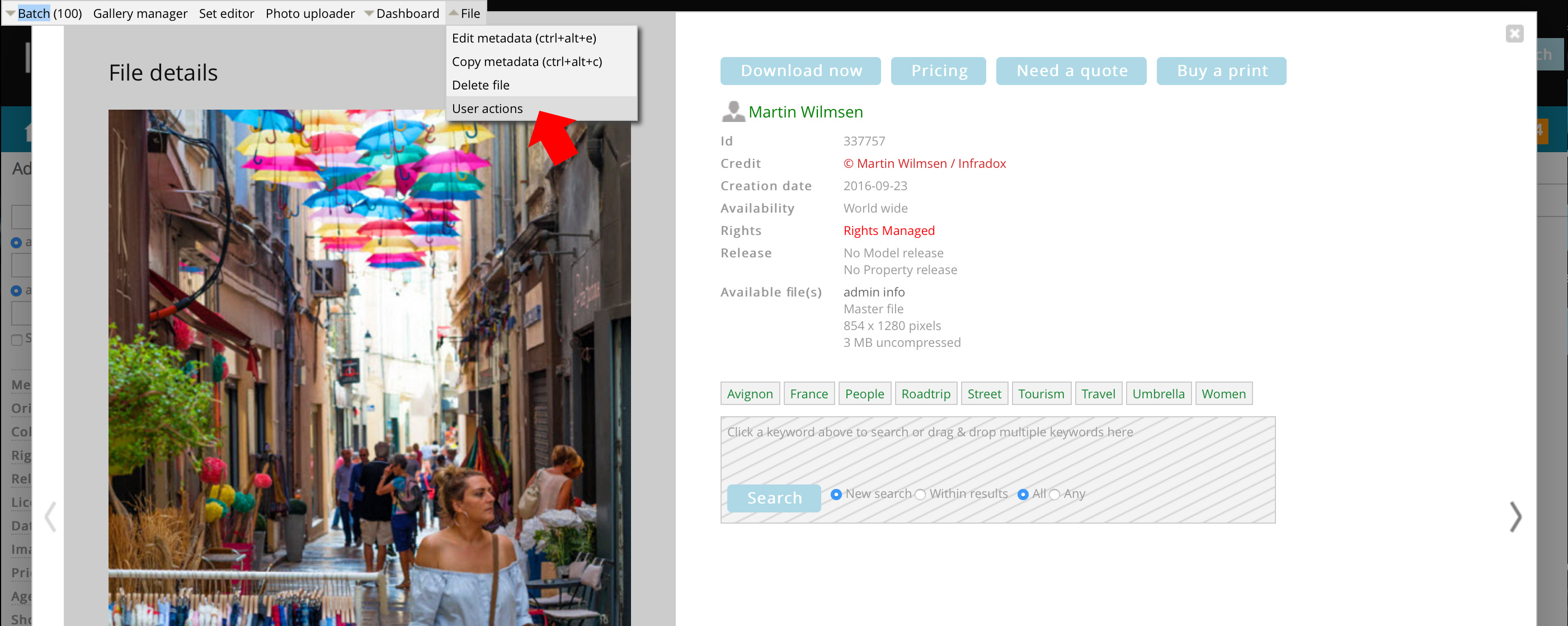1568x626 pixels.
Task: Click the file Id 337757
Action: pos(864,140)
